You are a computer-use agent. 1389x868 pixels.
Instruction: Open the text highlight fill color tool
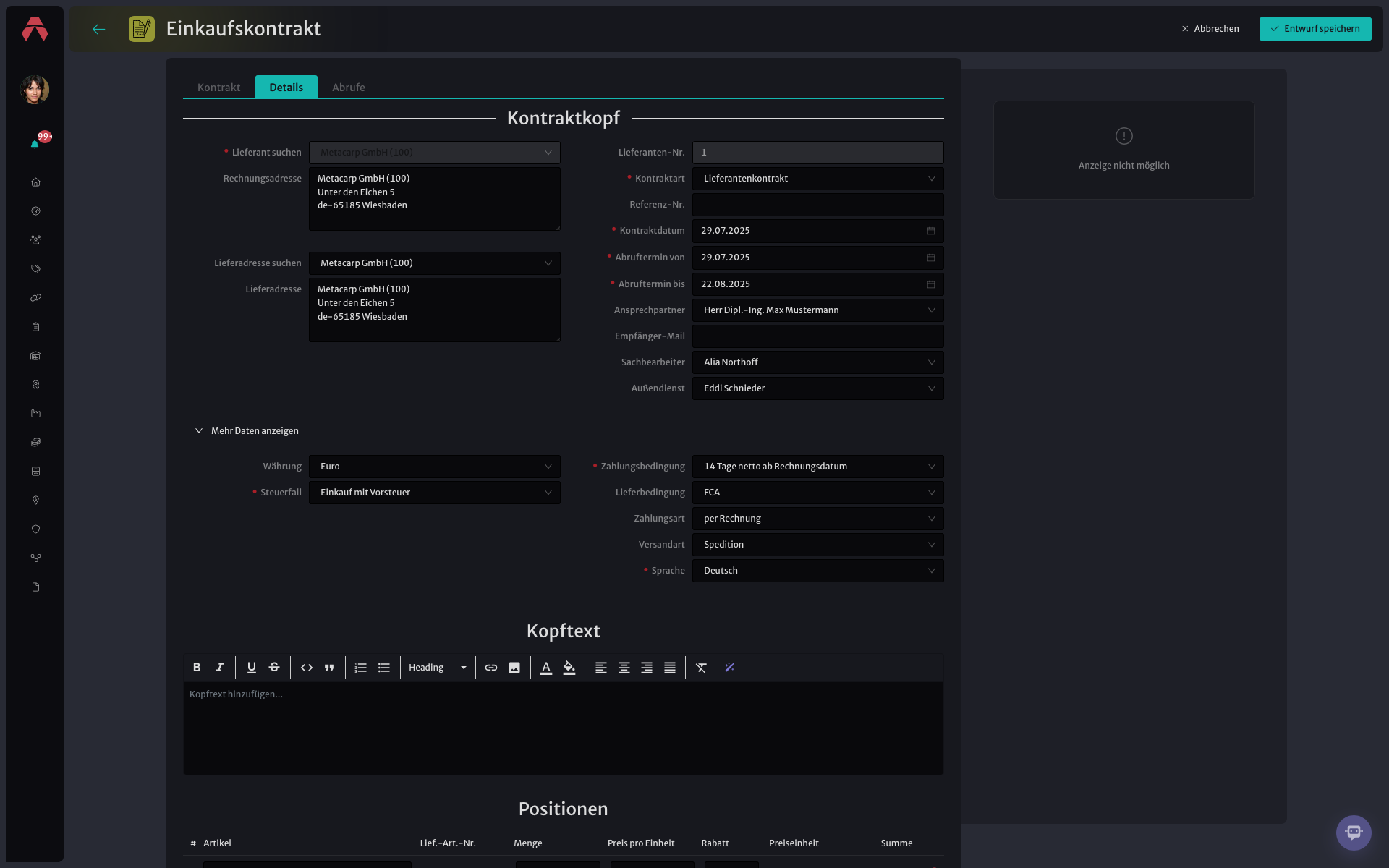pyautogui.click(x=569, y=668)
